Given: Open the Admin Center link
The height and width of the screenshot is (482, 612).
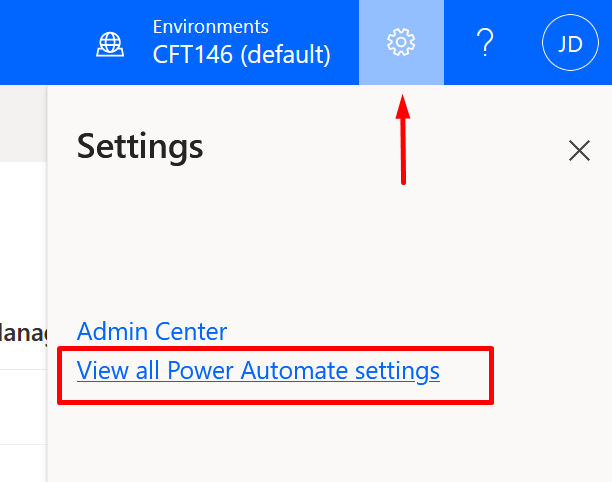Looking at the screenshot, I should [x=152, y=331].
